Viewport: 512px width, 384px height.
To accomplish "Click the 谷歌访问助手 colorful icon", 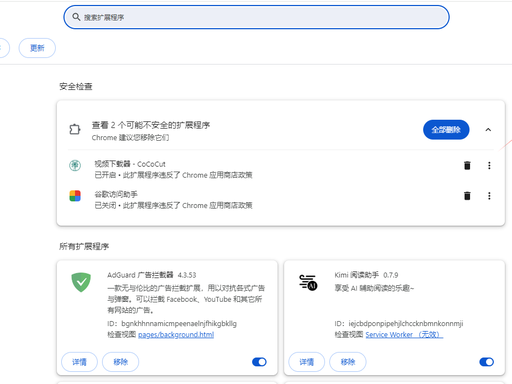I will [75, 196].
